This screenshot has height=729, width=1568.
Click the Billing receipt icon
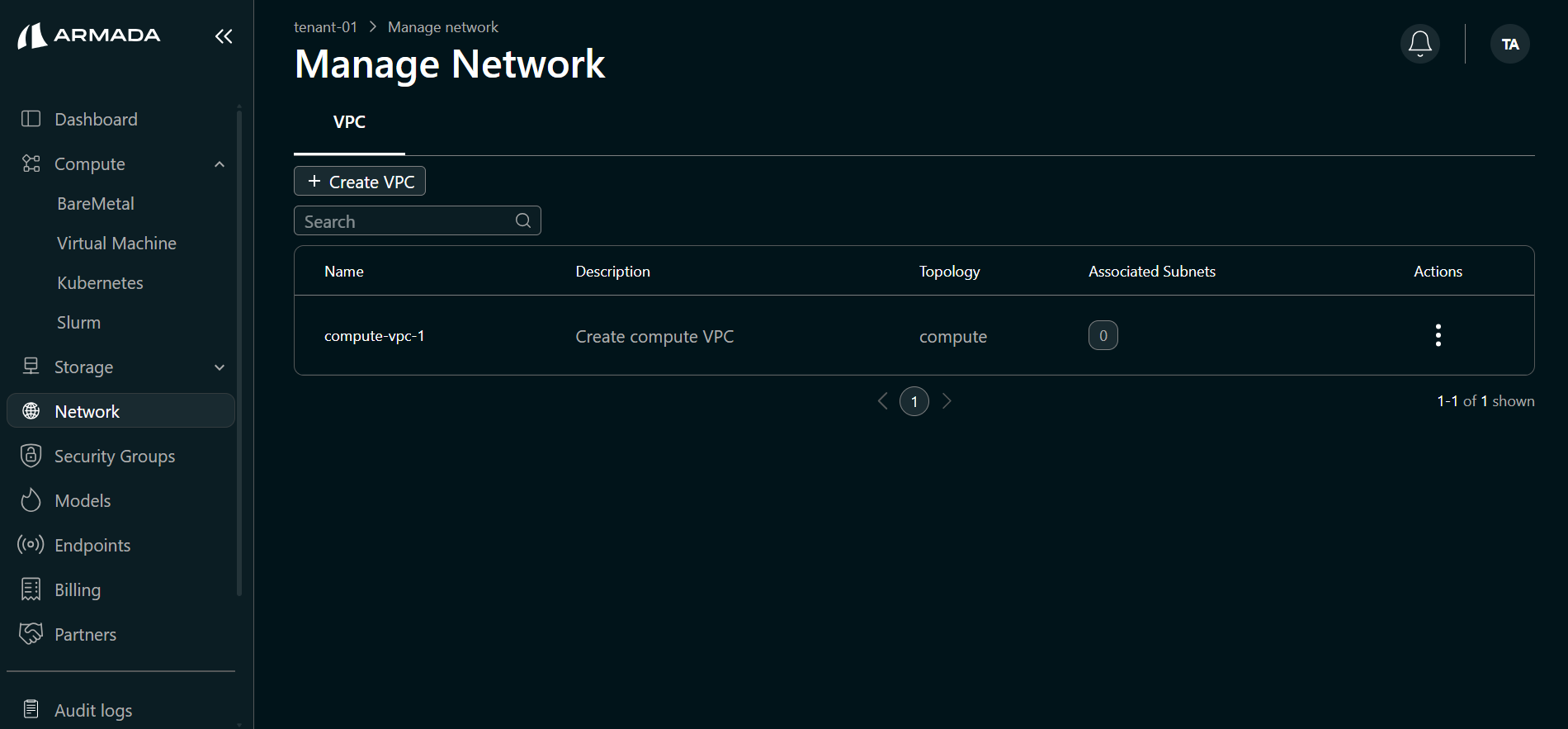31,589
